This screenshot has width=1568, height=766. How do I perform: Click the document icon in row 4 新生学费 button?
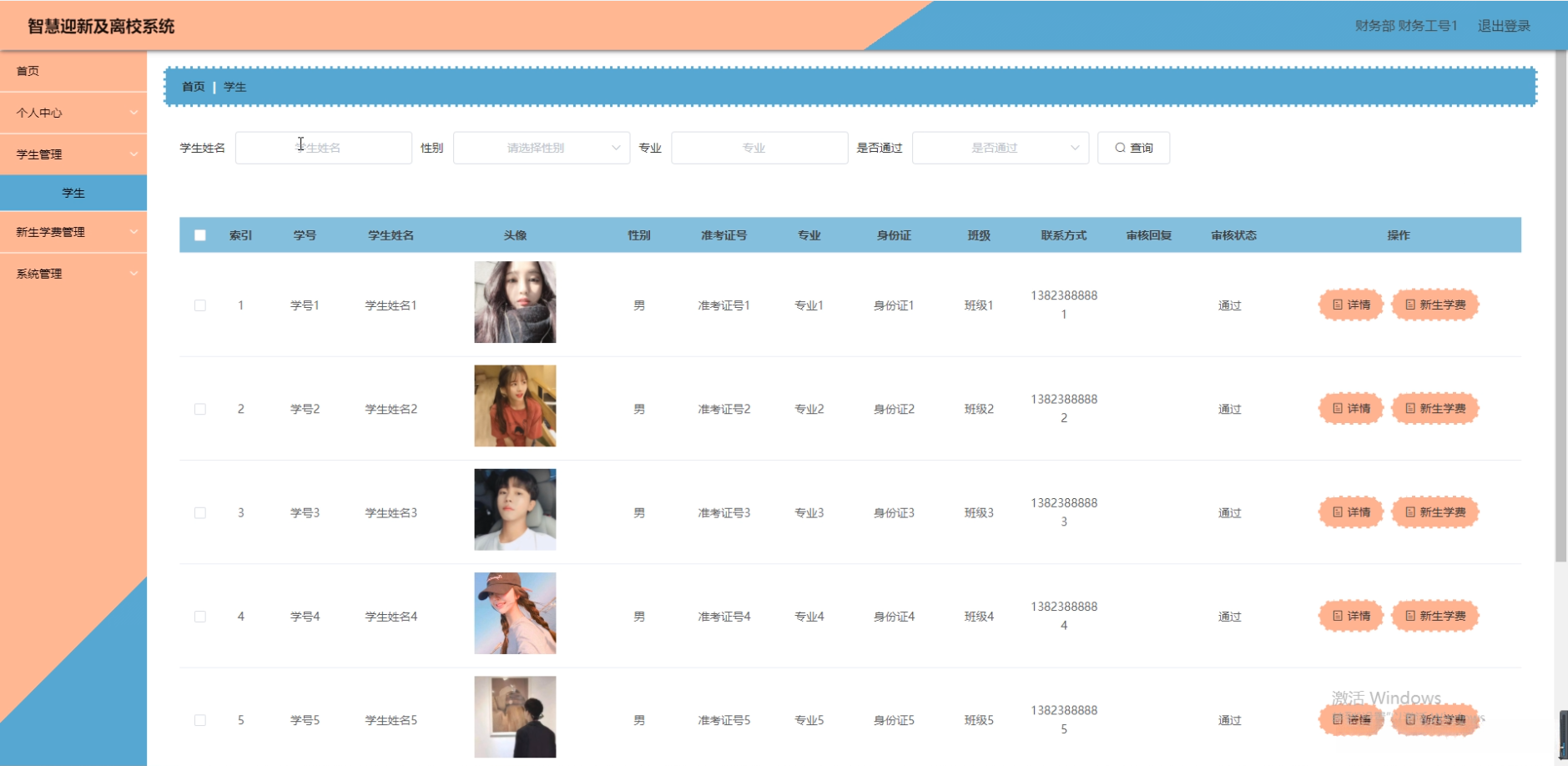pos(1410,616)
